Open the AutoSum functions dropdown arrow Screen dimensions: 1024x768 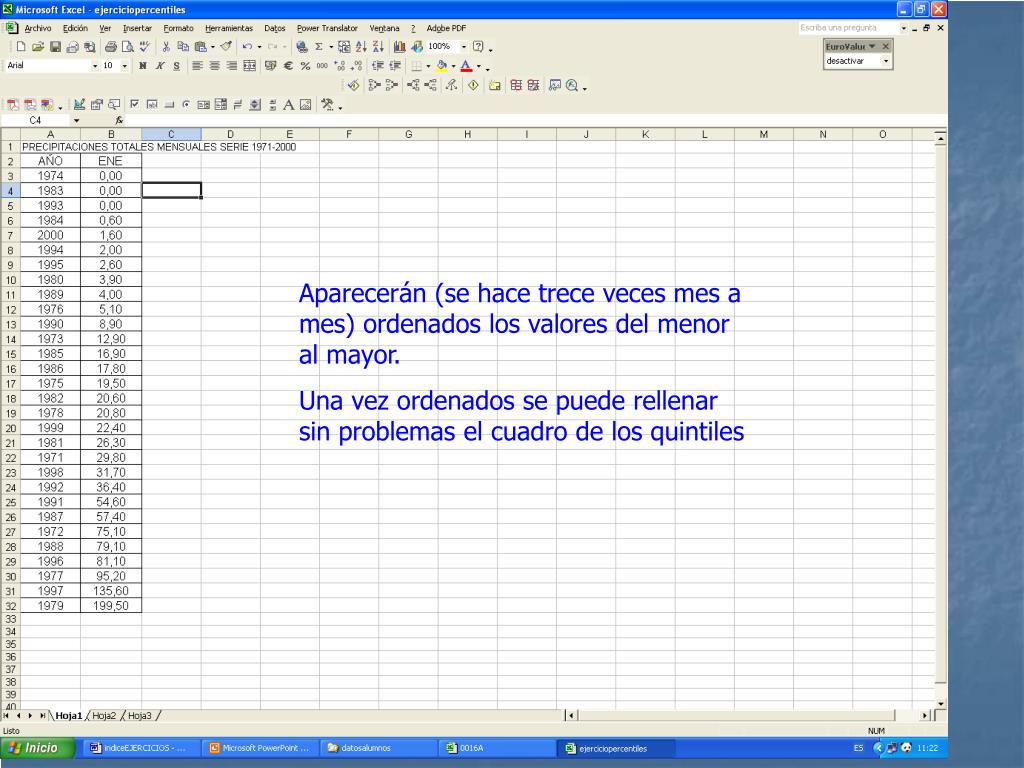[331, 47]
